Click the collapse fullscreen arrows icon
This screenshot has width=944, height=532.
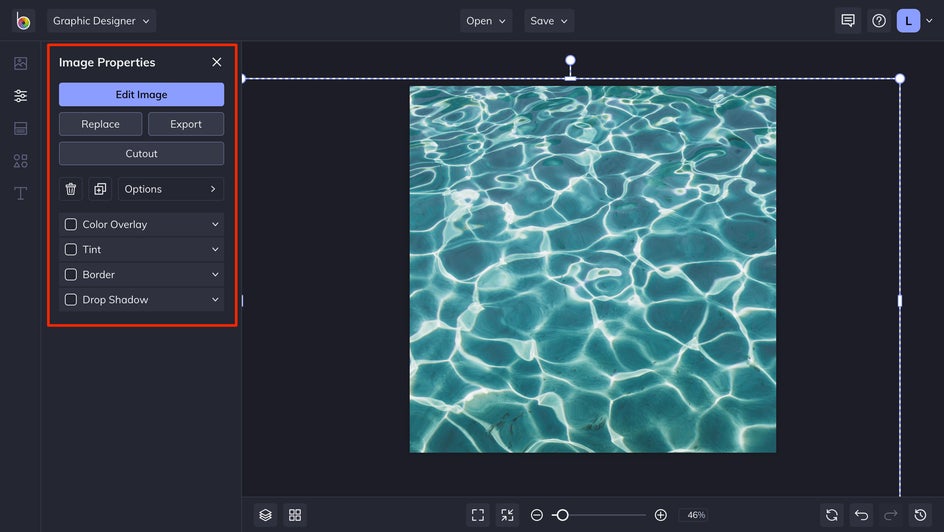pos(508,515)
